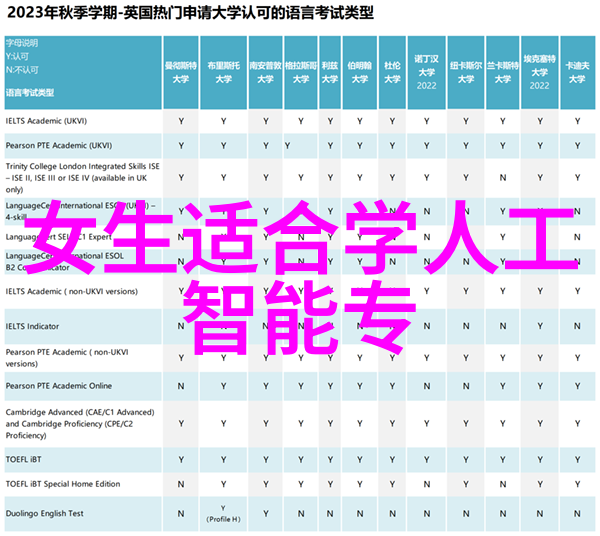Select the '利兹大学' column header
The height and width of the screenshot is (536, 600).
(x=330, y=73)
